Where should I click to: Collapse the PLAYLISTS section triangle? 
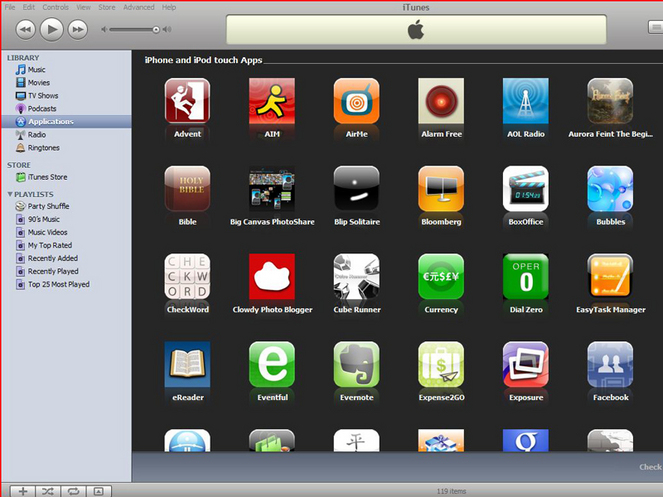(x=10, y=194)
